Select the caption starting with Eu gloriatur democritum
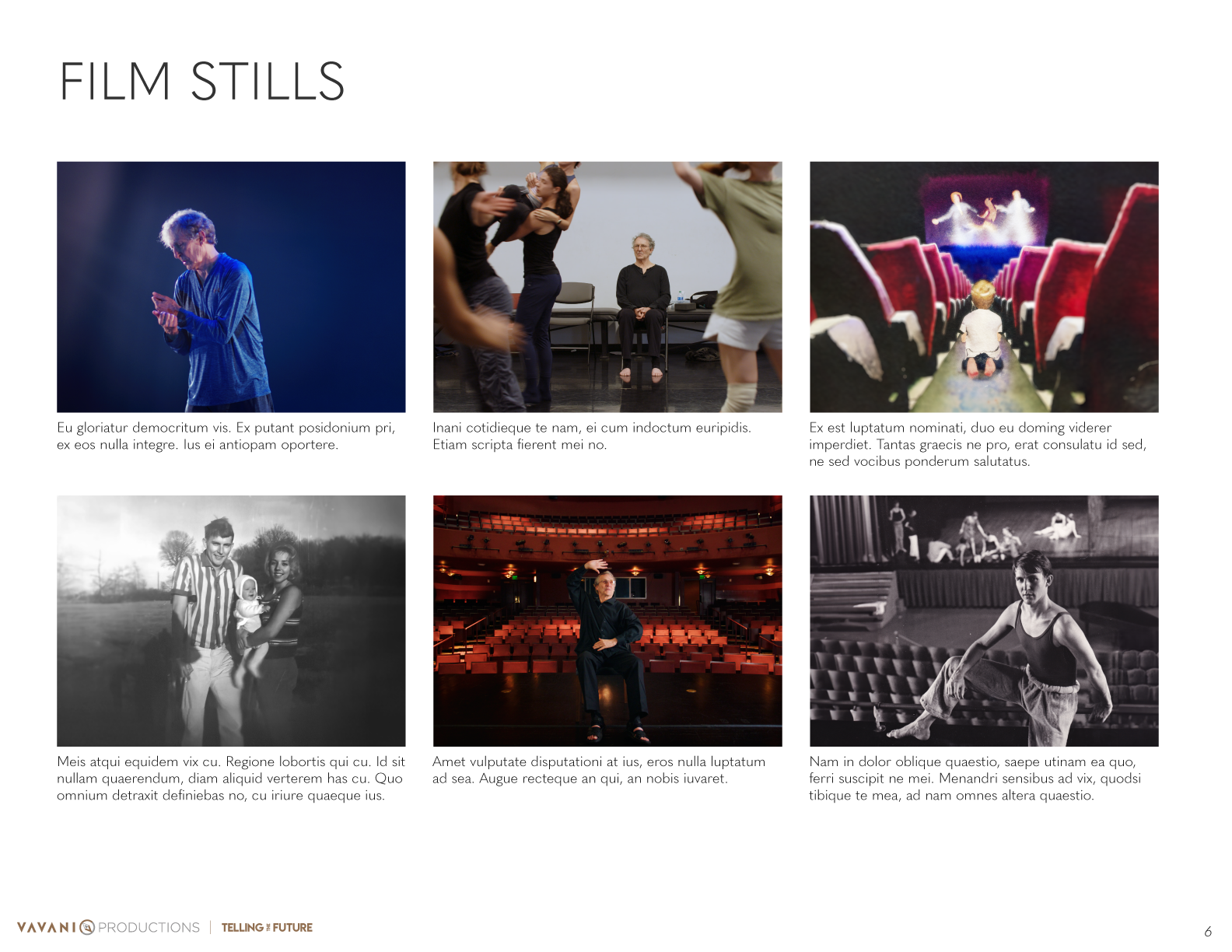1232x952 pixels. click(x=226, y=436)
